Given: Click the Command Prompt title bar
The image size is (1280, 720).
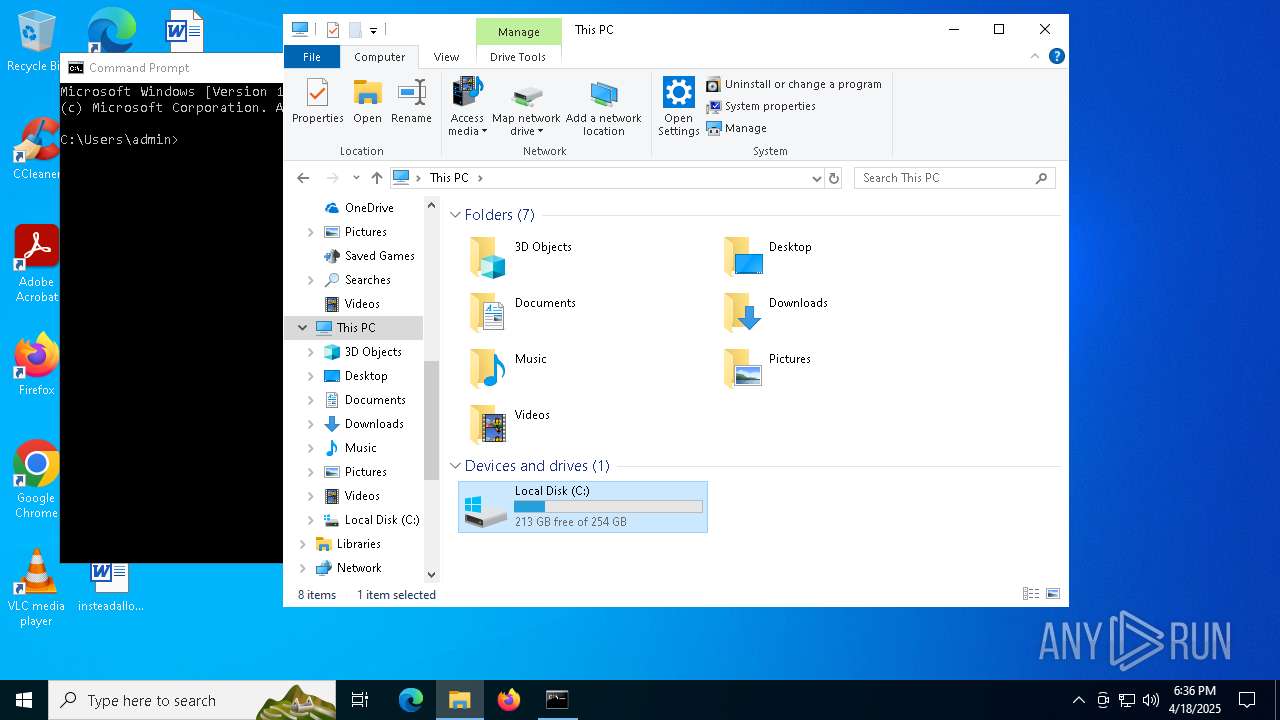Looking at the screenshot, I should click(x=172, y=68).
